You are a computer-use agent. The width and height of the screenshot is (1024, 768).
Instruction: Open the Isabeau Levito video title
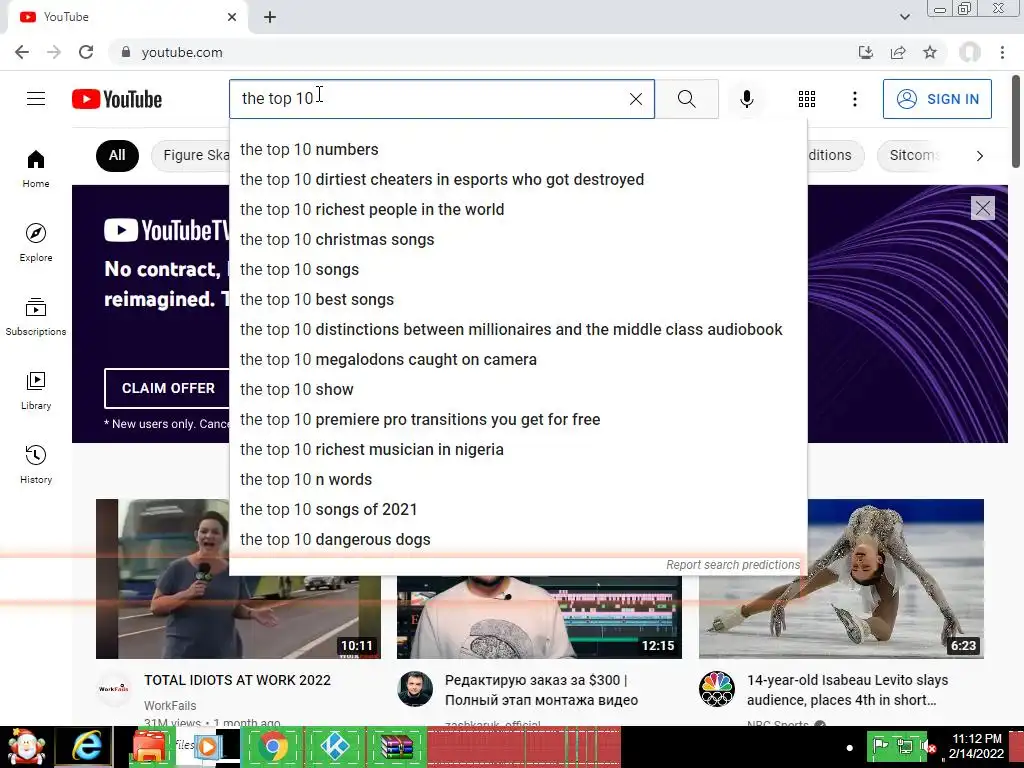click(x=848, y=690)
